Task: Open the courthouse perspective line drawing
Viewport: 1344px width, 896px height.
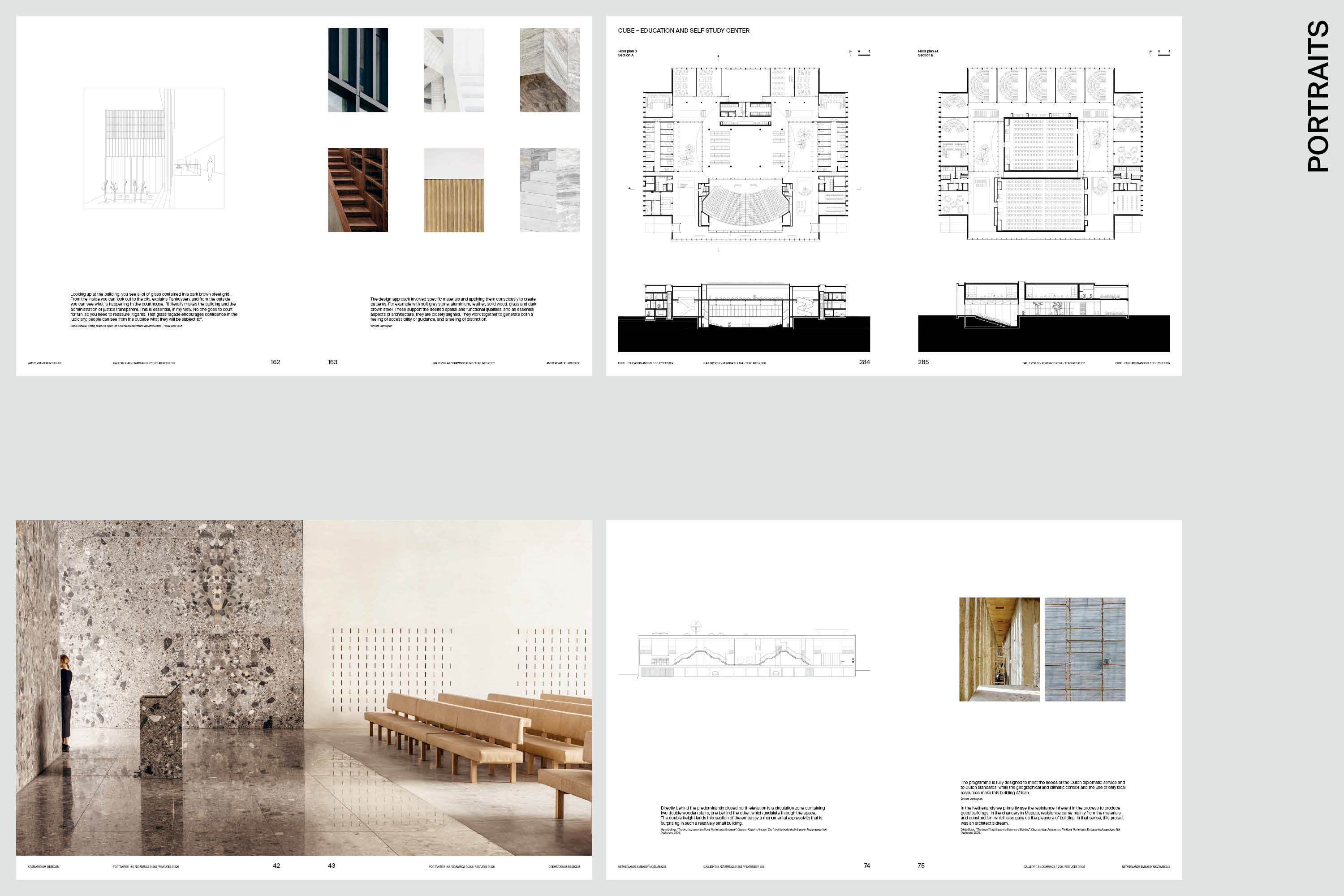Action: (154, 148)
